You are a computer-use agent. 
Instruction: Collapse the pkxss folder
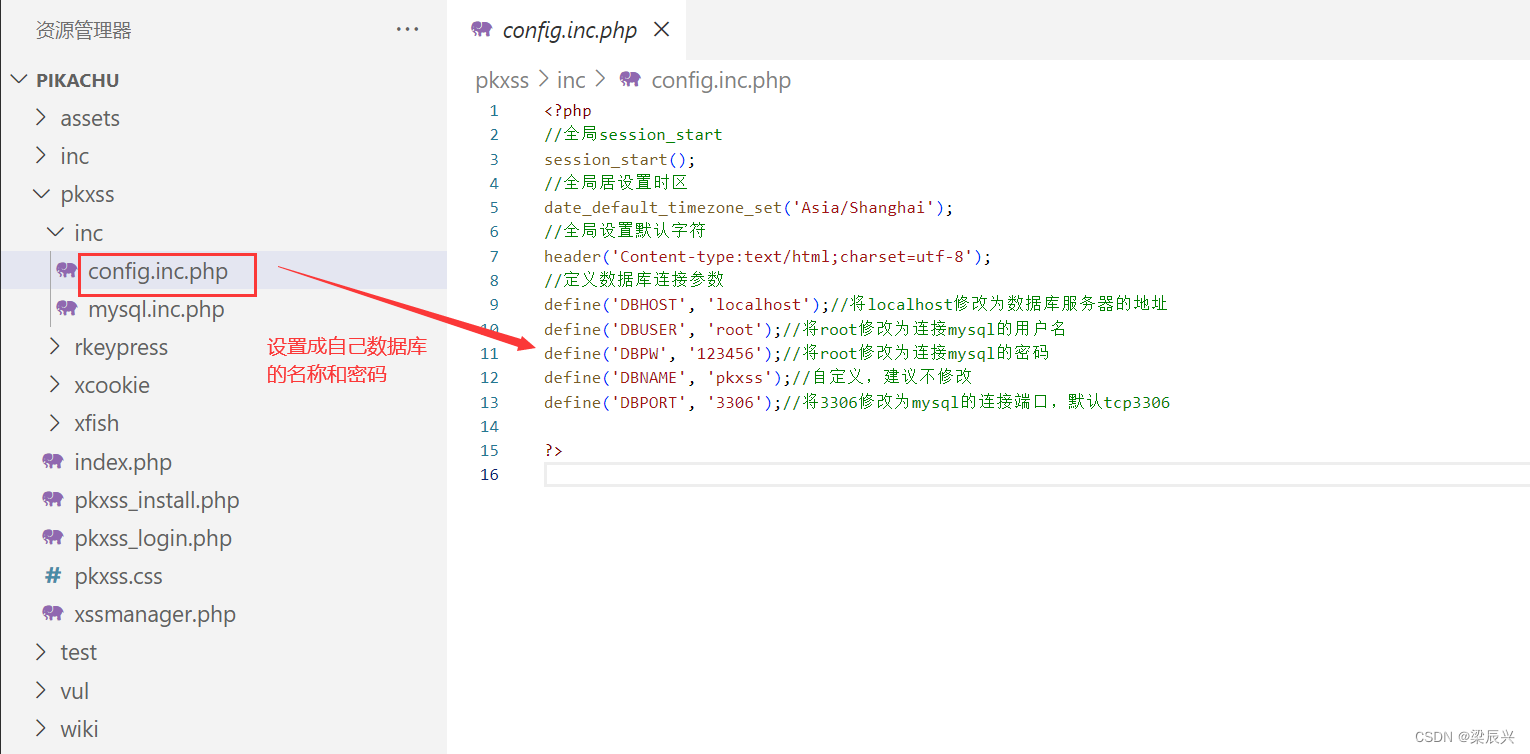click(41, 194)
